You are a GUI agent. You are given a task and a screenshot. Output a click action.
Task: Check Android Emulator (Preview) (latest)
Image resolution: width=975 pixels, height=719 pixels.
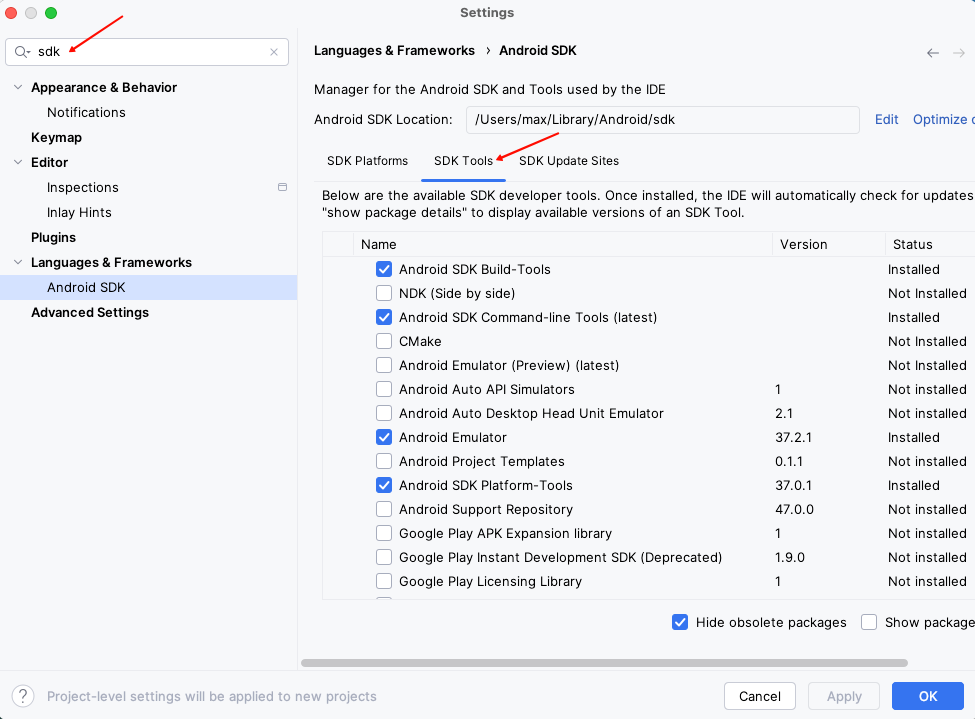(384, 365)
